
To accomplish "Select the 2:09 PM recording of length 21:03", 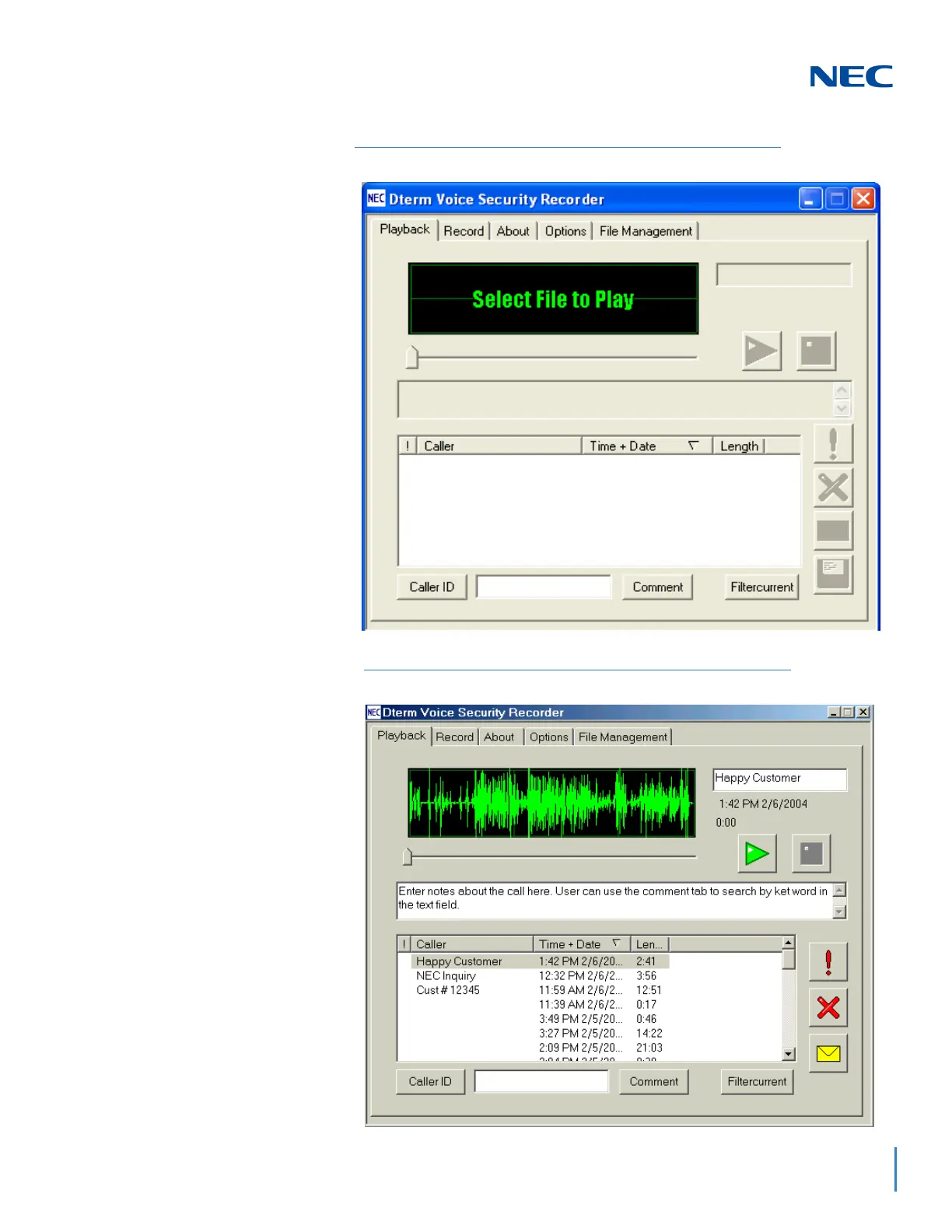I will pyautogui.click(x=540, y=1048).
